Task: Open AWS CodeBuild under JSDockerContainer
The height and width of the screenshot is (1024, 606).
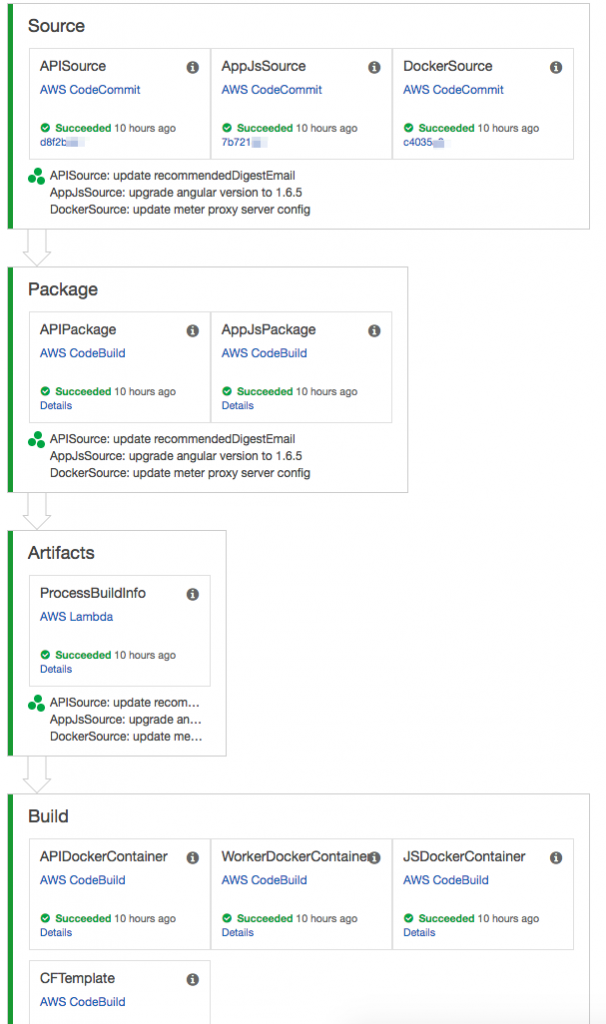Action: tap(446, 880)
